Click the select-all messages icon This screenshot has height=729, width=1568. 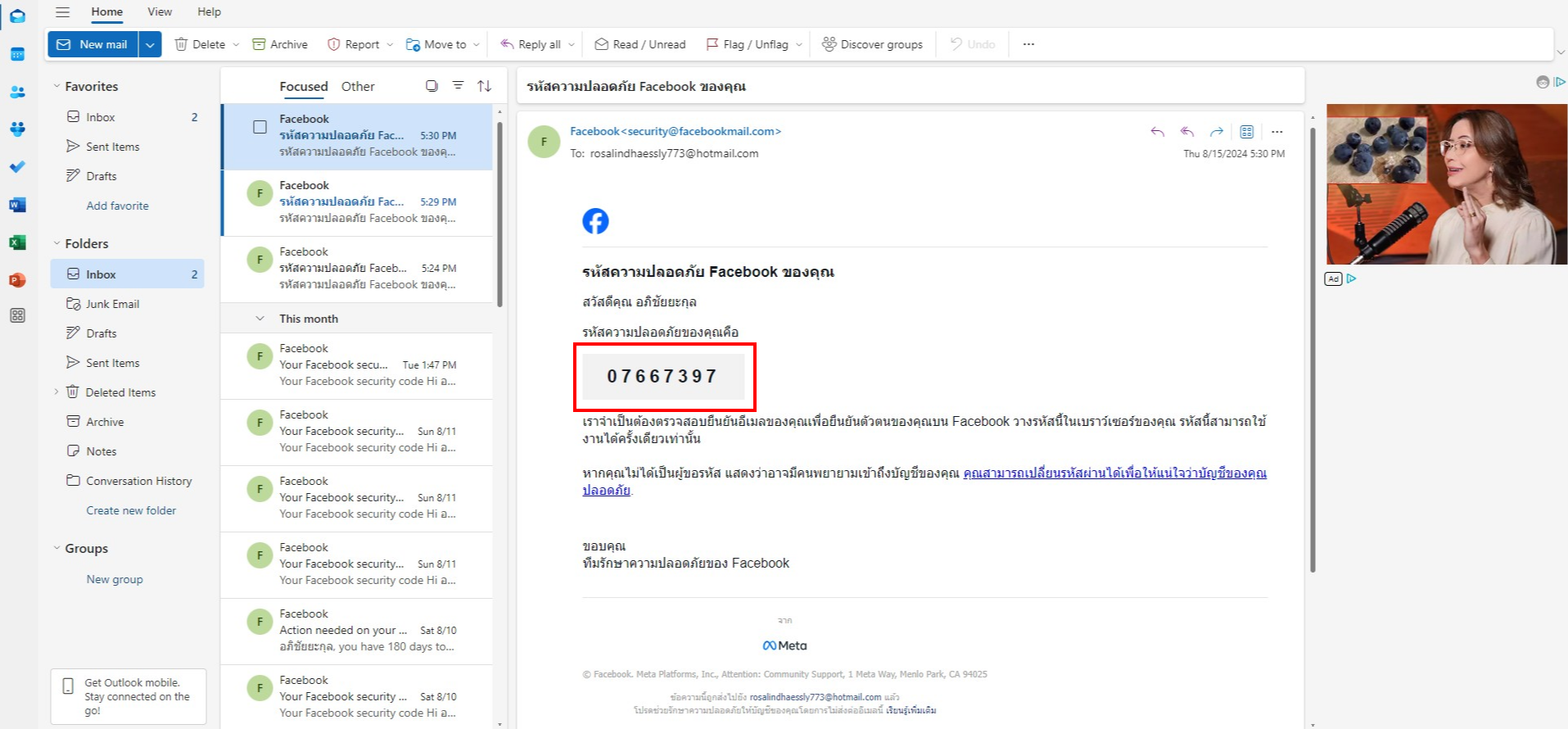click(432, 86)
